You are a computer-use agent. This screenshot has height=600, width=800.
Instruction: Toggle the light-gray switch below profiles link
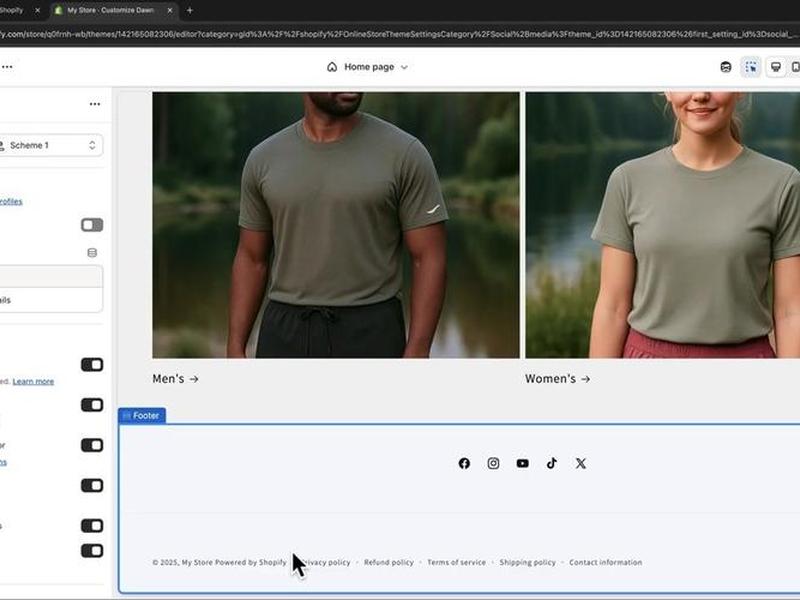tap(92, 225)
